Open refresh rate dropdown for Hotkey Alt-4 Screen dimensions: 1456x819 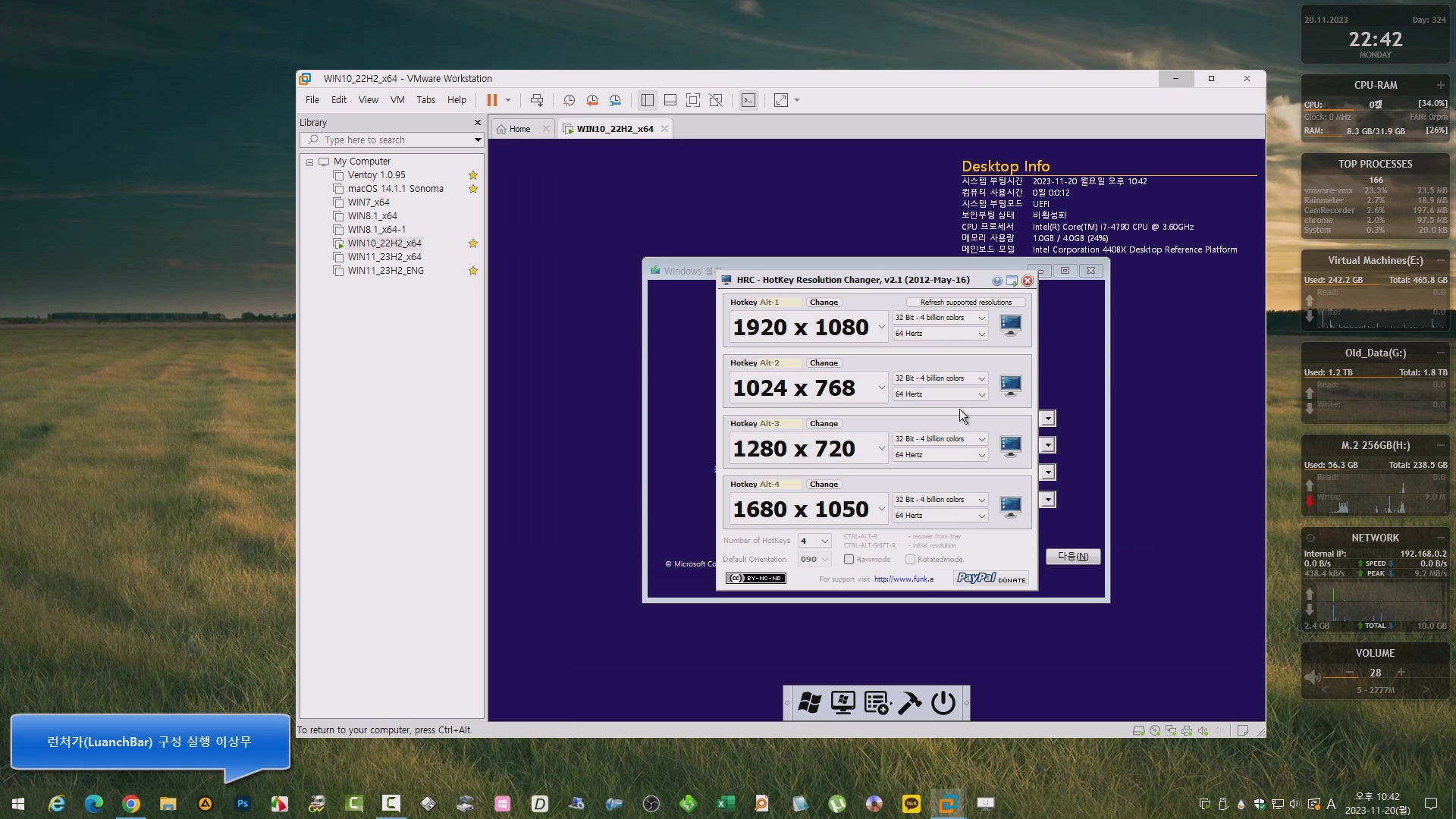[940, 516]
